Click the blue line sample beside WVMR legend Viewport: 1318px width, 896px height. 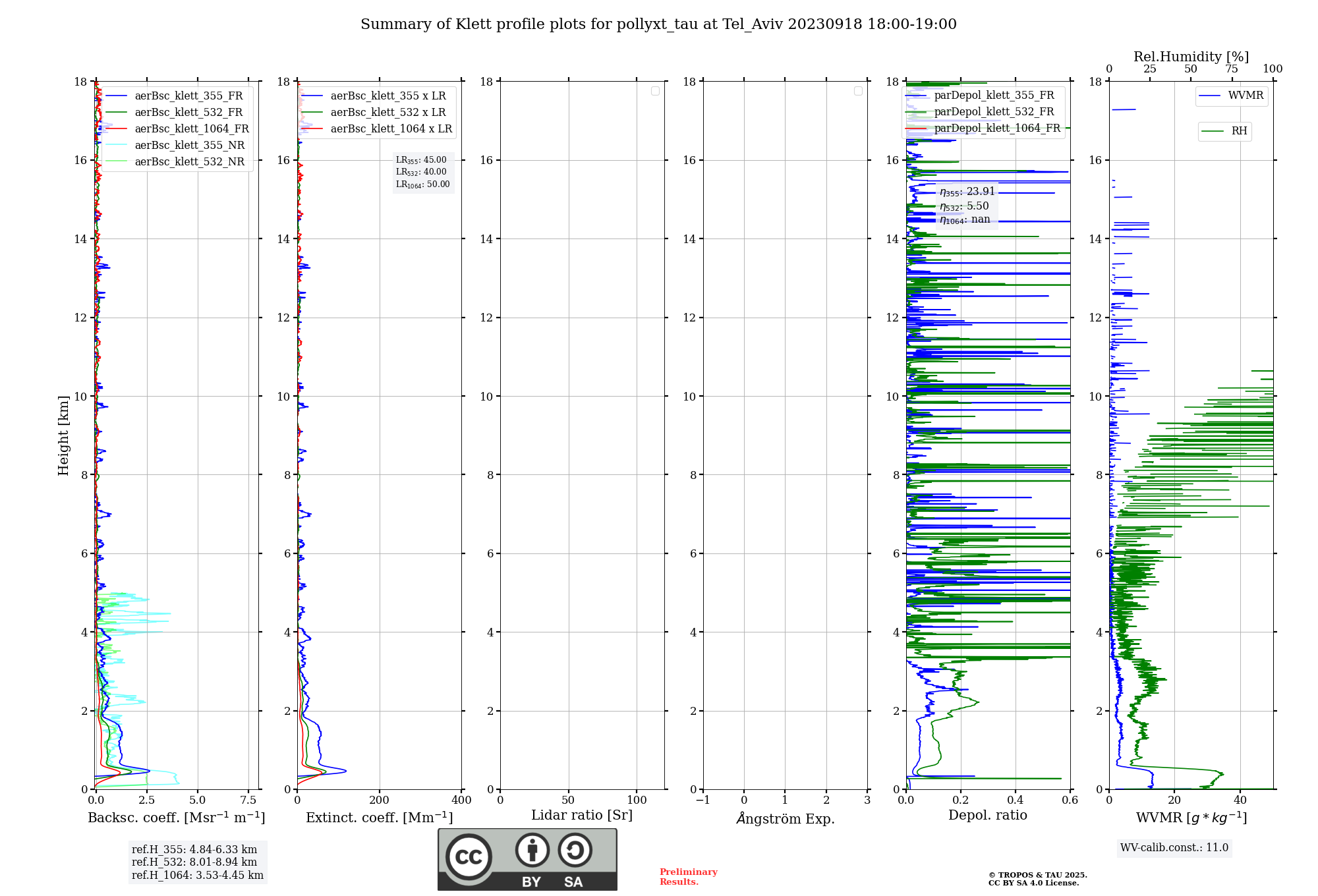coord(1210,96)
